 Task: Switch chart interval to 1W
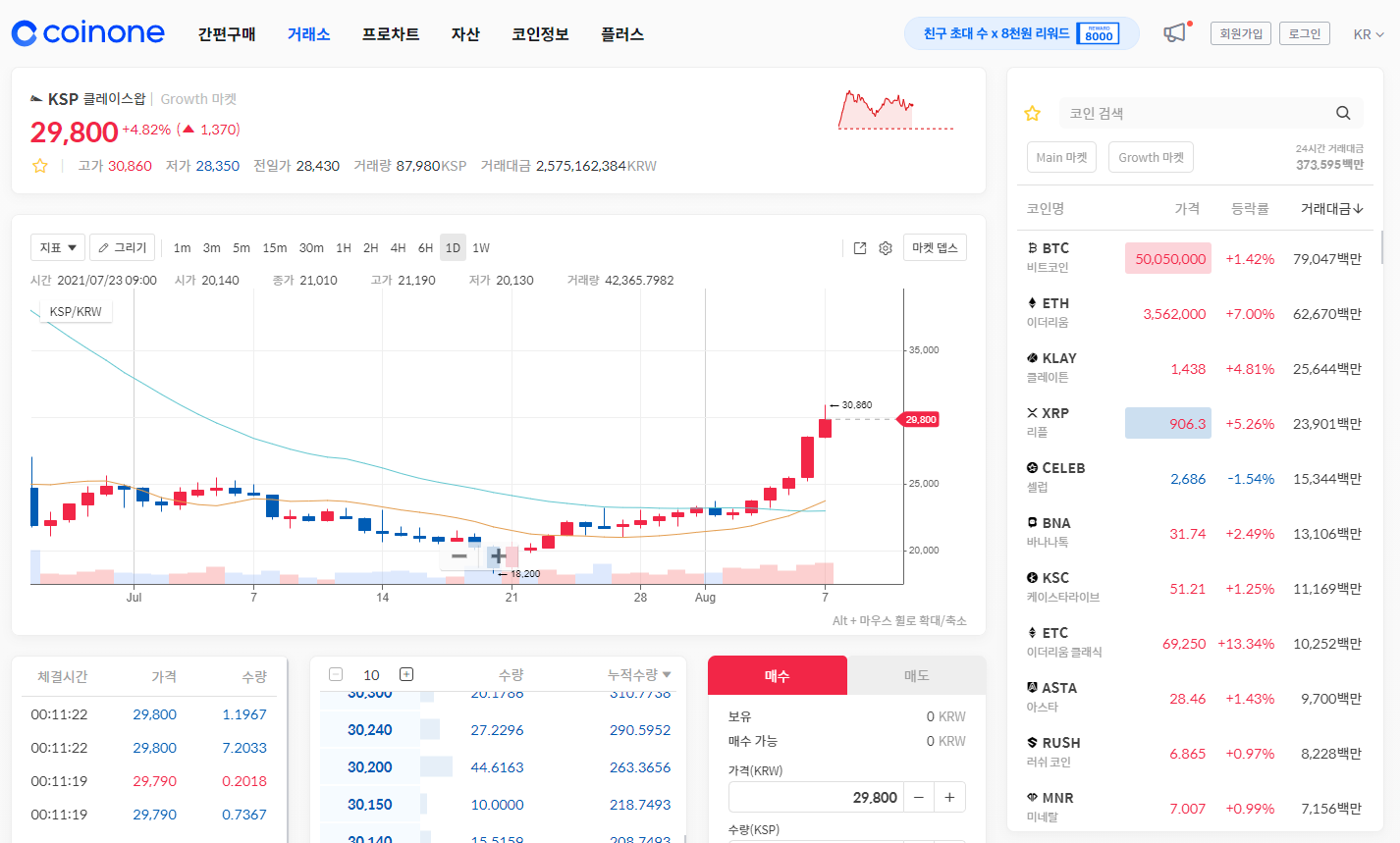[x=481, y=248]
